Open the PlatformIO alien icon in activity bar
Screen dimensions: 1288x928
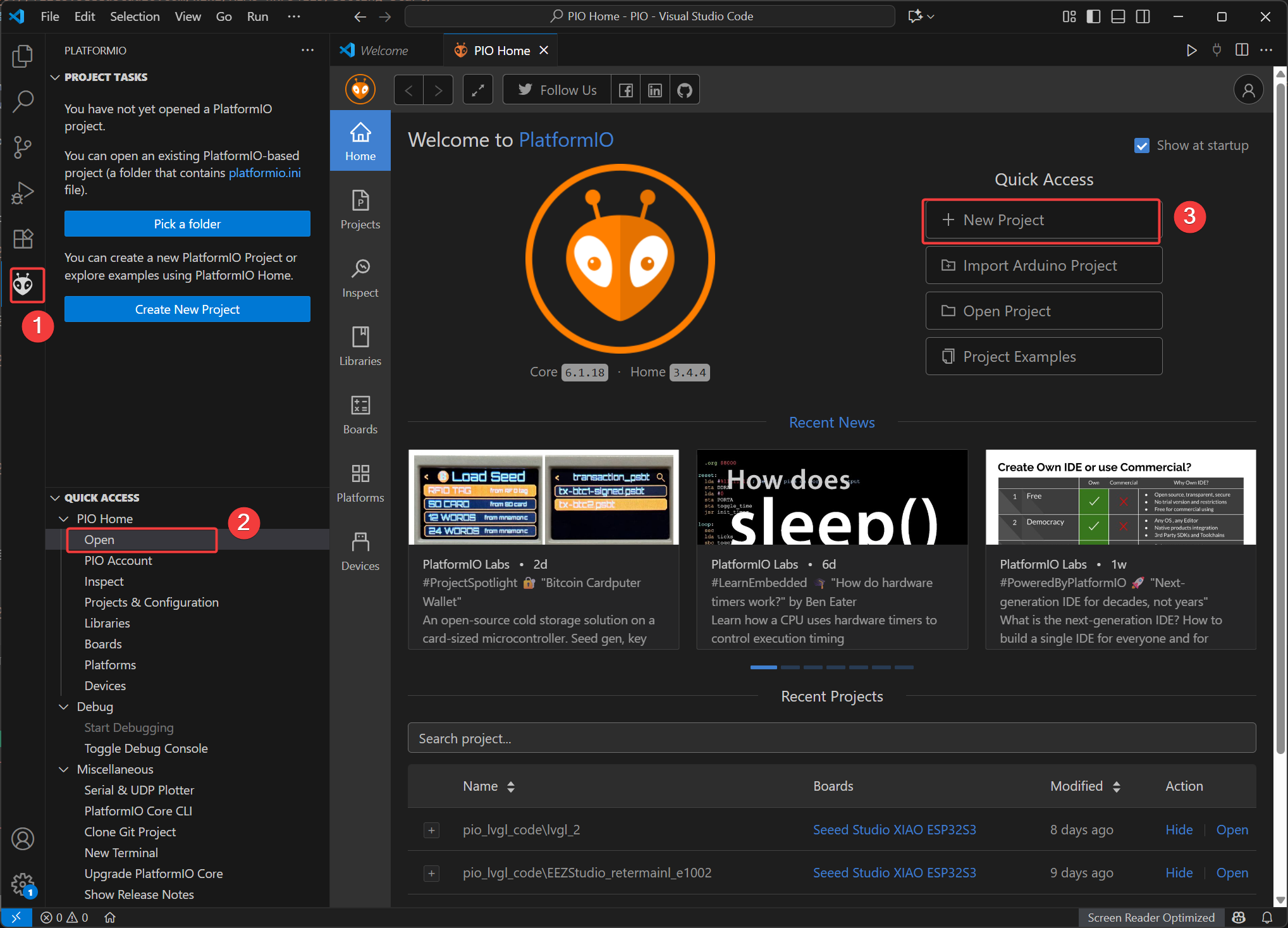click(x=23, y=285)
